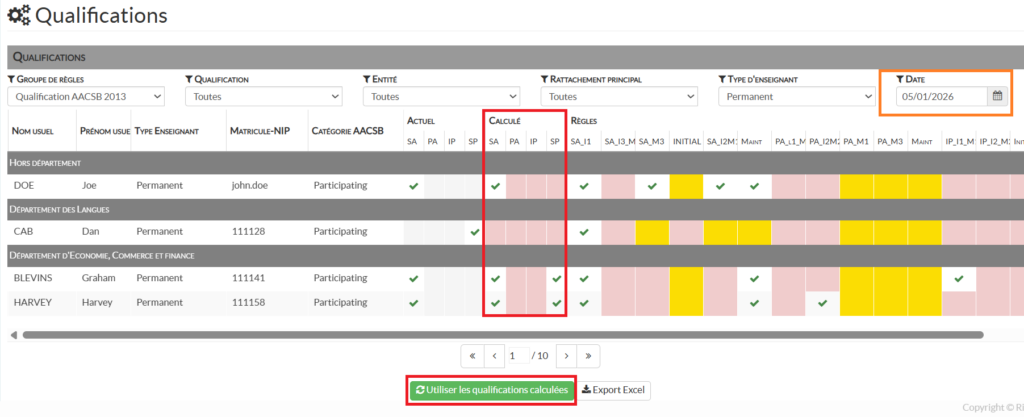1024x417 pixels.
Task: Click BLEVINS's calculated SP green checkmark
Action: tap(556, 279)
